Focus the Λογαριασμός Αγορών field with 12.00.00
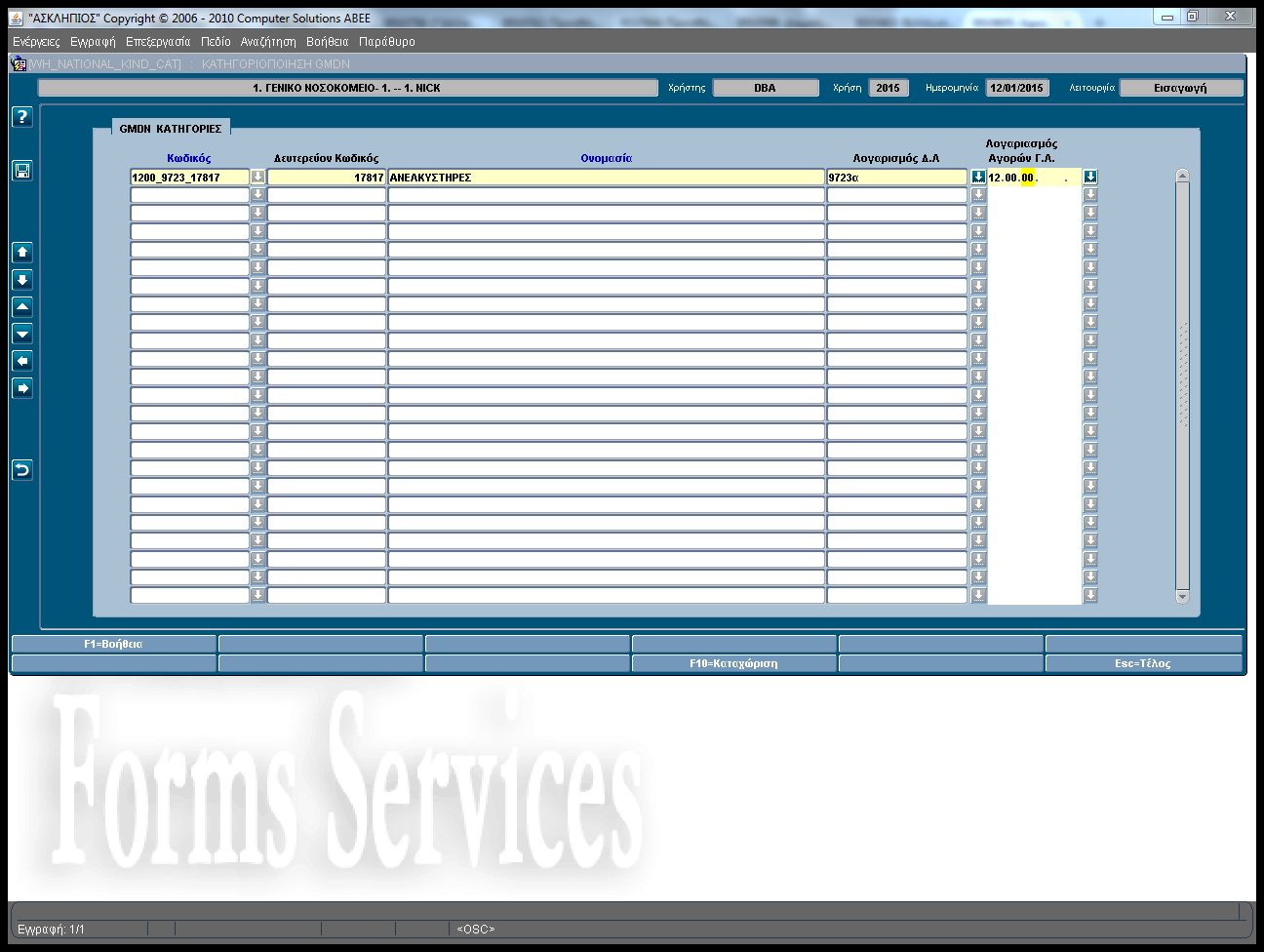Screen dimensions: 1264x952 pos(1035,178)
